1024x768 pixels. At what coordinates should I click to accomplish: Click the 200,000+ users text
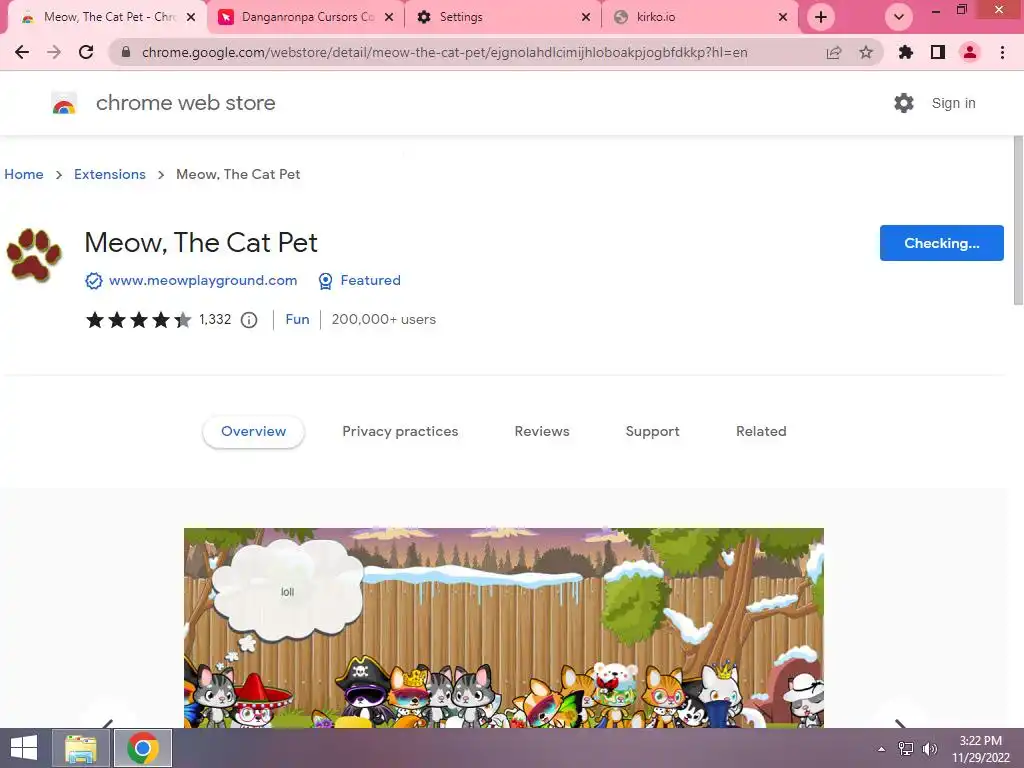tap(383, 319)
